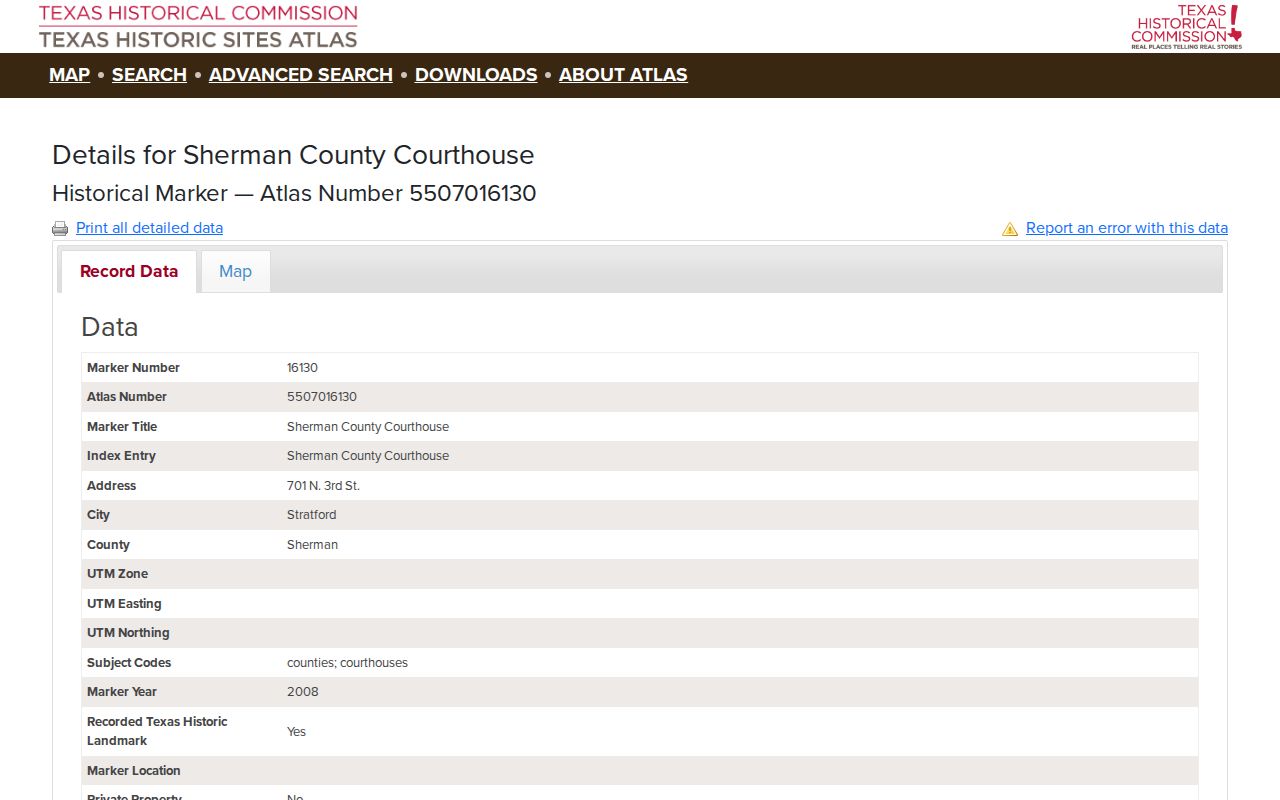Click the Historical Marker Atlas Number subheading

coord(294,193)
